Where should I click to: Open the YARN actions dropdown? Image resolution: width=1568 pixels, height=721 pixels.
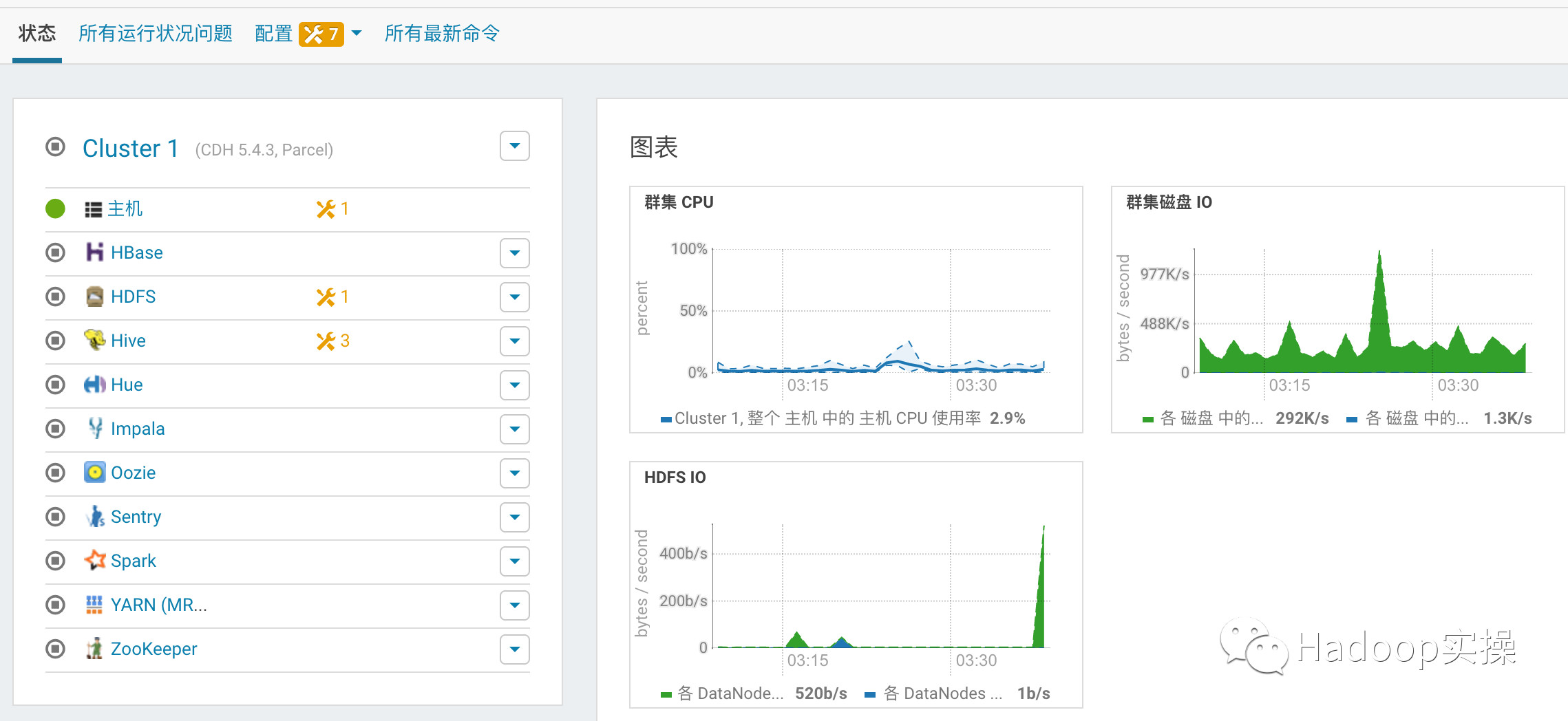pyautogui.click(x=515, y=605)
